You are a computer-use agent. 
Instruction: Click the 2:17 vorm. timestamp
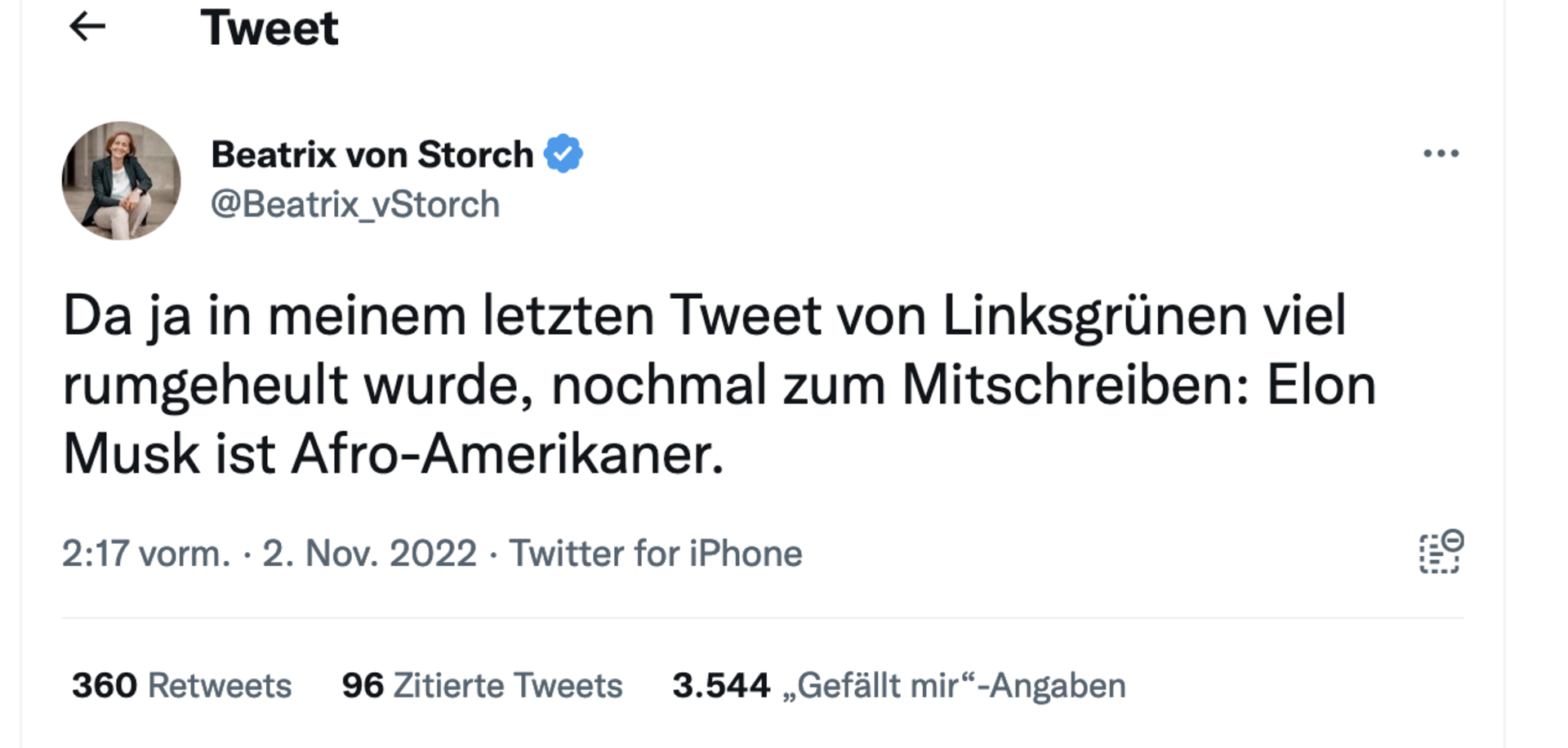[x=146, y=554]
